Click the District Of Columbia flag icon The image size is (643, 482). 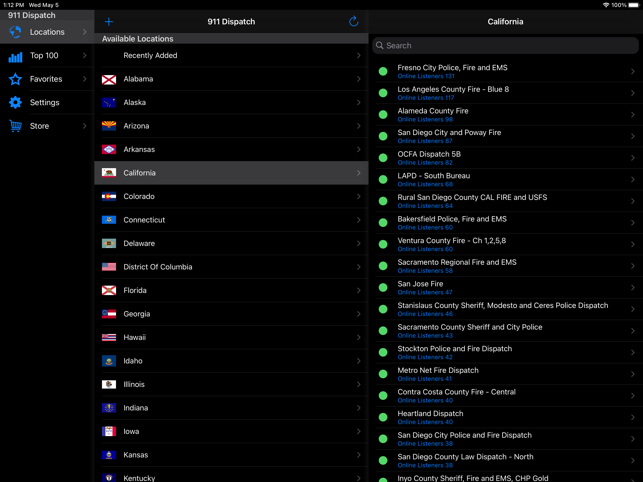coord(109,267)
